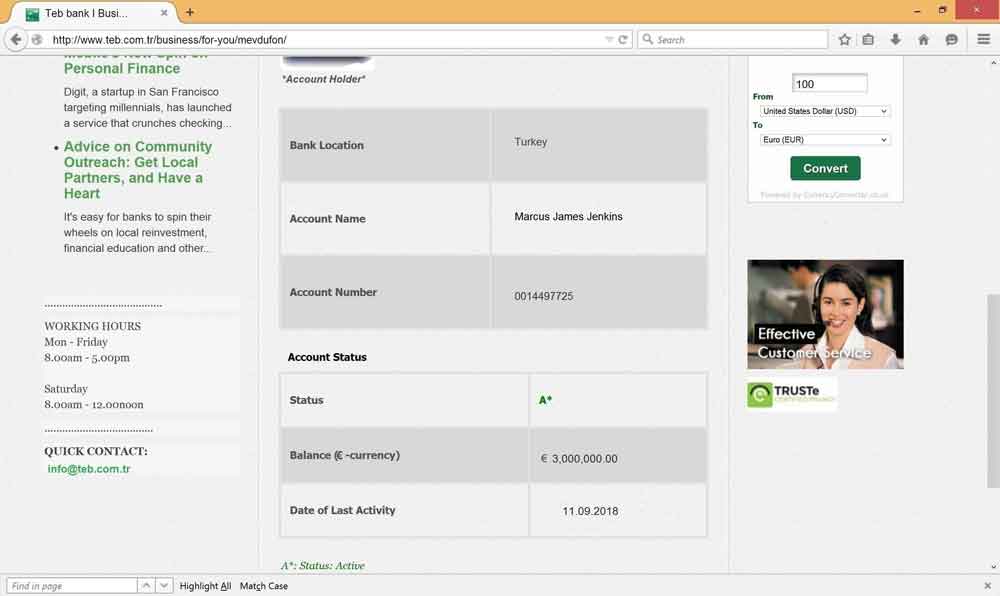
Task: Open the chat speech bubble toolbar icon
Action: pyautogui.click(x=952, y=40)
